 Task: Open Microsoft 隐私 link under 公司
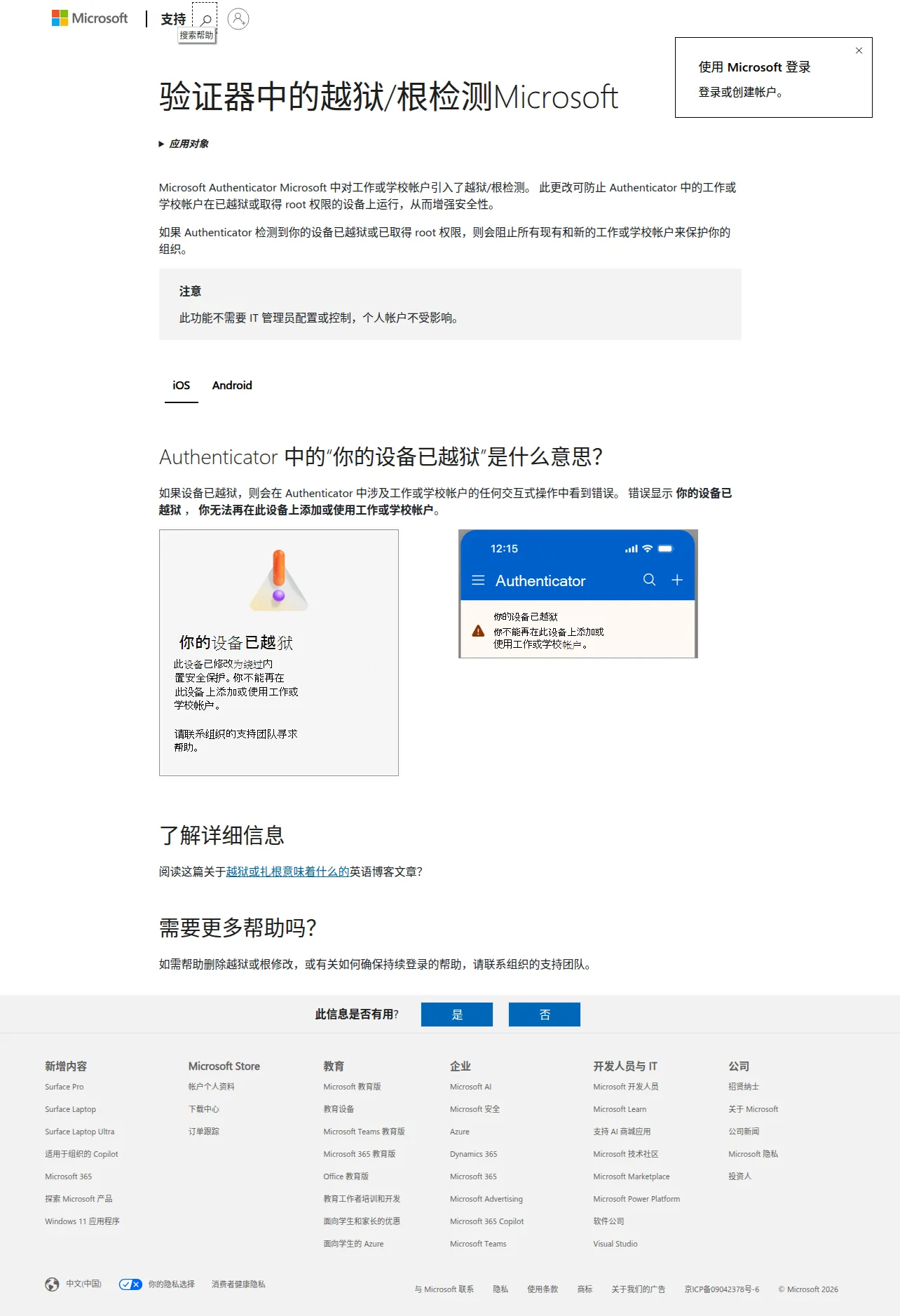pyautogui.click(x=754, y=1154)
